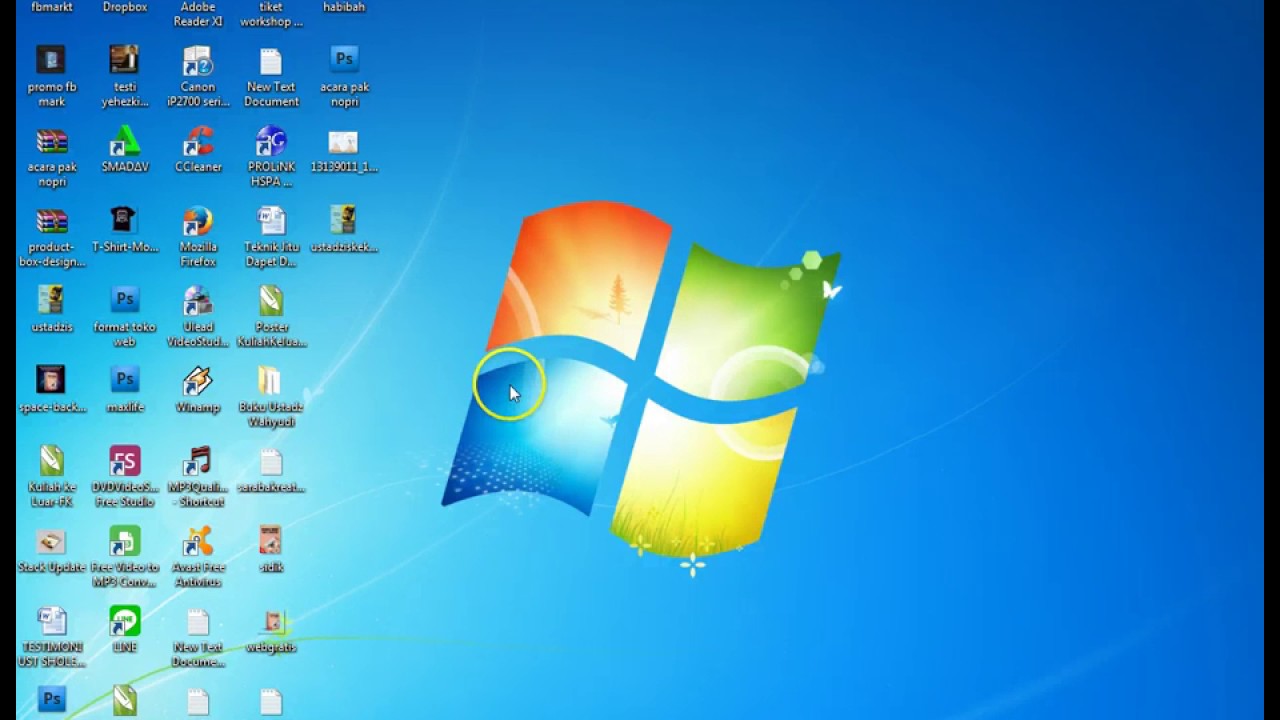The height and width of the screenshot is (720, 1280).
Task: Launch the LINE messenger shortcut
Action: [124, 621]
